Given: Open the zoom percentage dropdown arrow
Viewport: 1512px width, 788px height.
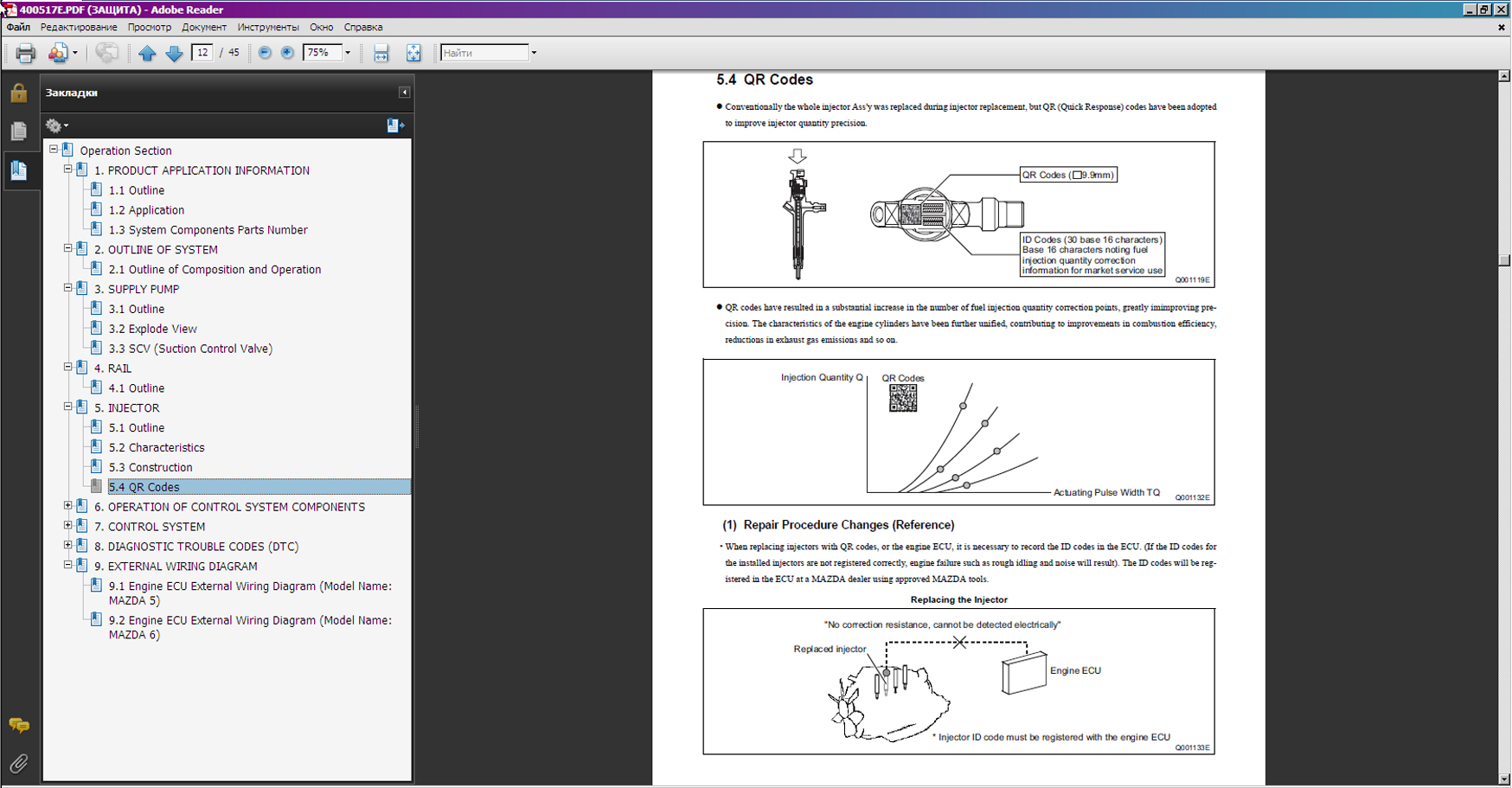Looking at the screenshot, I should pyautogui.click(x=348, y=54).
